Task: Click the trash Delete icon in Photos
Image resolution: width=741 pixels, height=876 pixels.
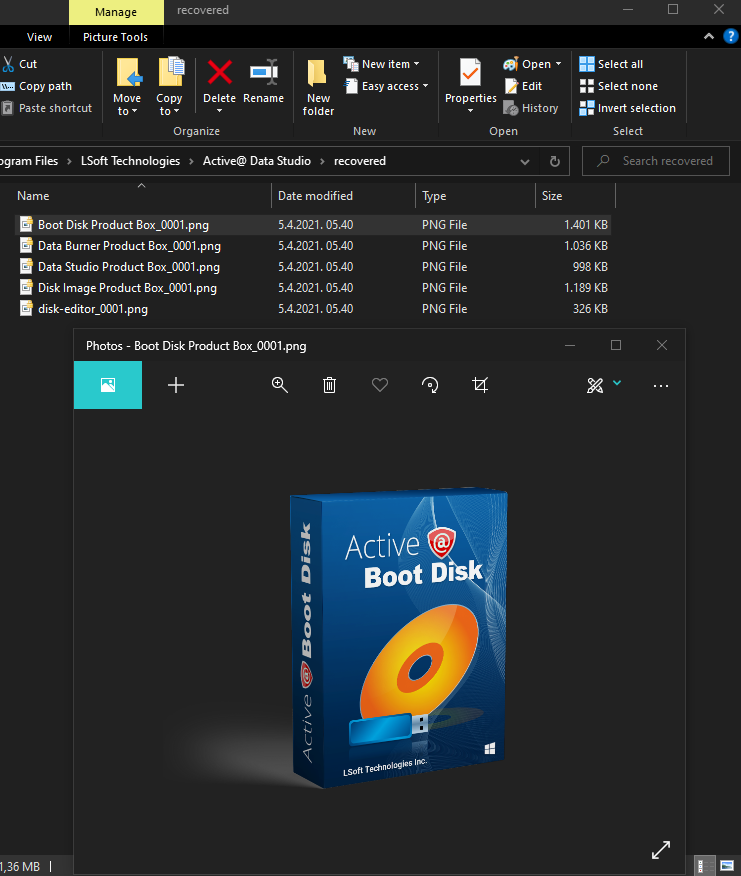Action: pos(330,385)
